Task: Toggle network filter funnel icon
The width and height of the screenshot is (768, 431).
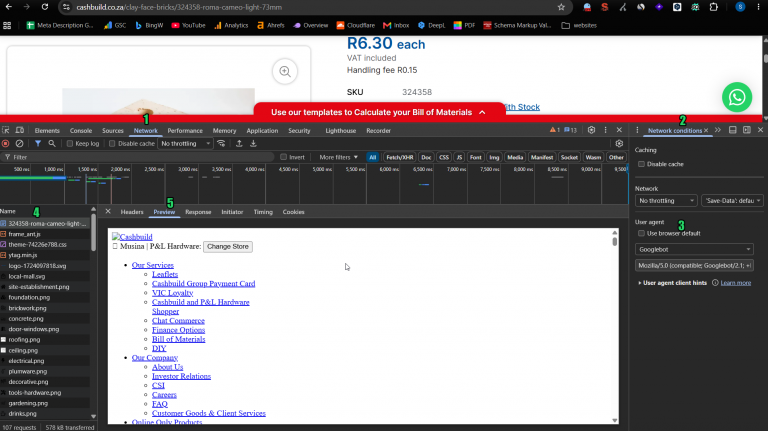Action: (x=38, y=144)
